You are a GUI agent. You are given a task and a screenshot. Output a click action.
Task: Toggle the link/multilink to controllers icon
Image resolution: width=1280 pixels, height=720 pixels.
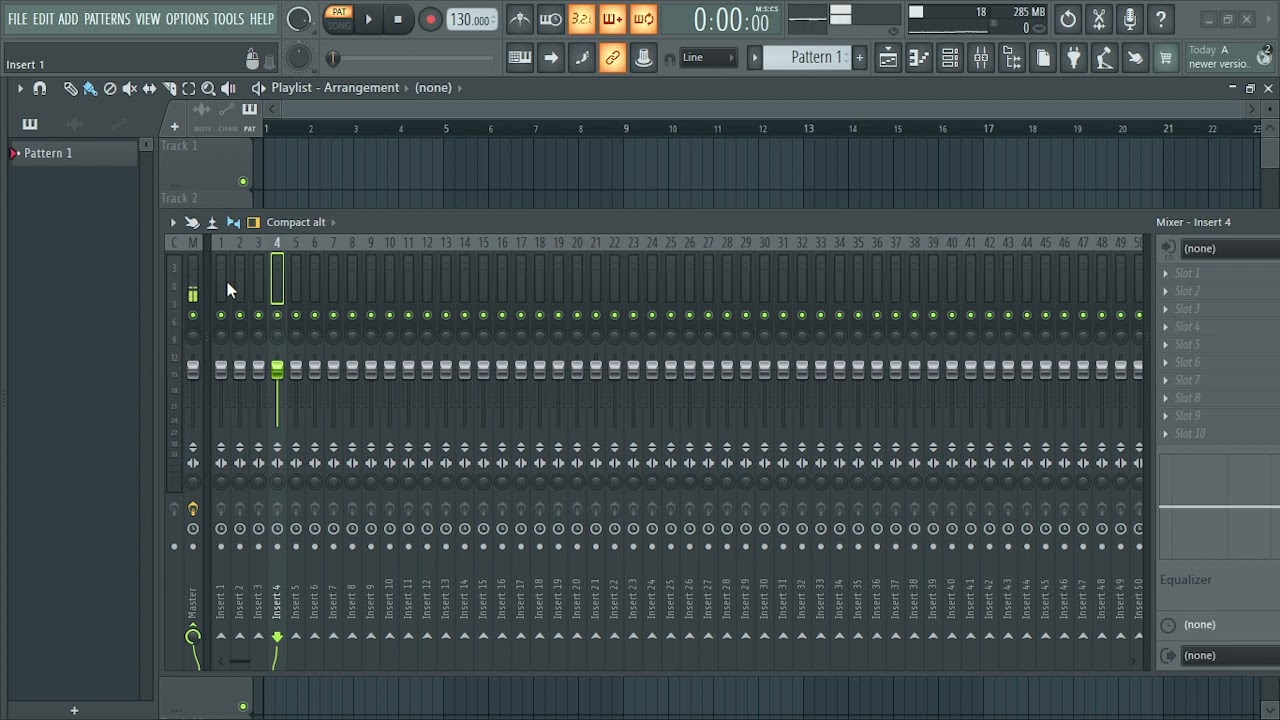(x=613, y=58)
